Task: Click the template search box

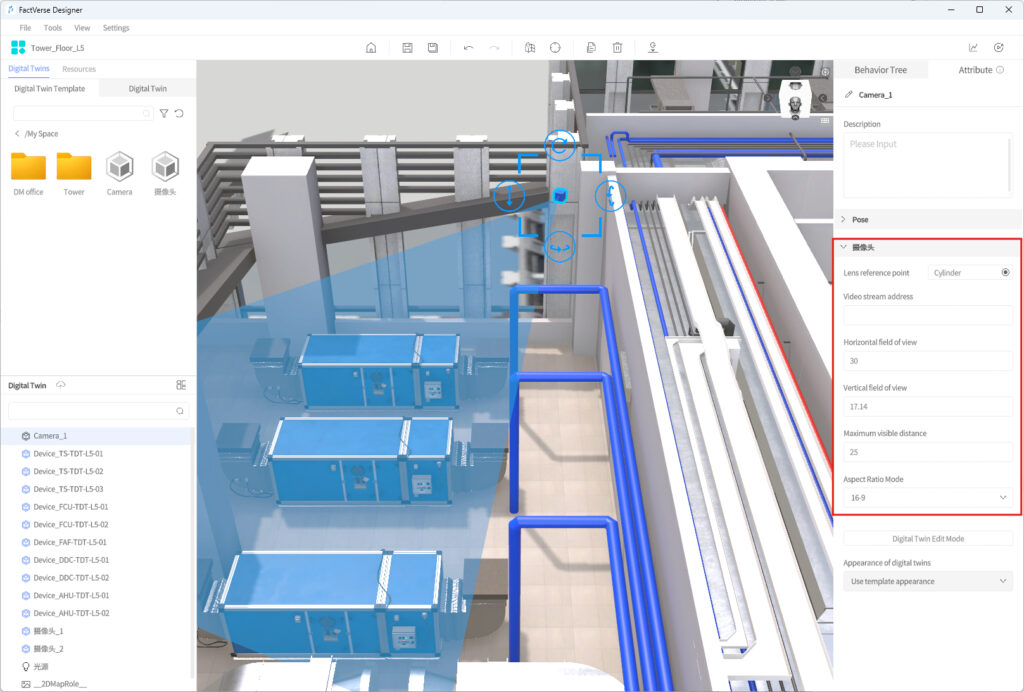Action: click(83, 114)
